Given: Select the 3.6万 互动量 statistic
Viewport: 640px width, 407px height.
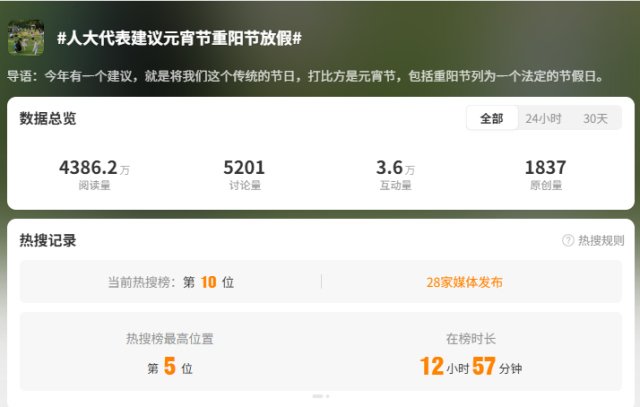Looking at the screenshot, I should (x=395, y=174).
